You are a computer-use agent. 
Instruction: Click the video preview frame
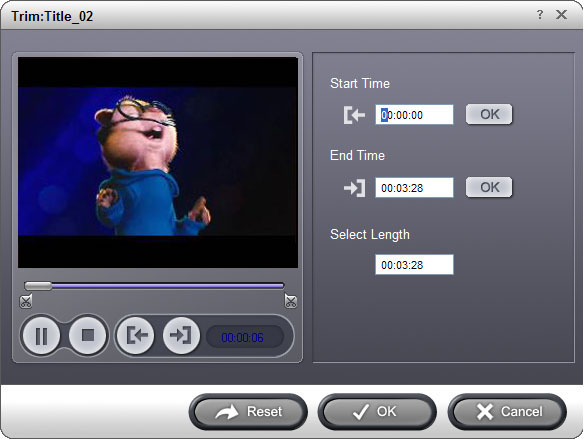pos(158,162)
